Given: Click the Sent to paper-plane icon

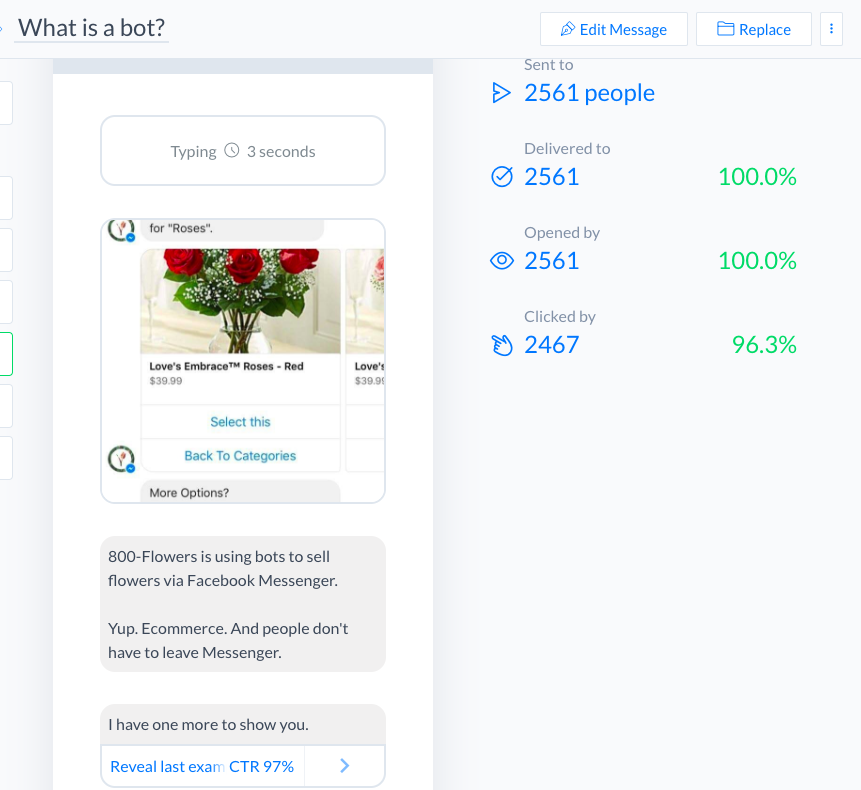Looking at the screenshot, I should click(501, 93).
